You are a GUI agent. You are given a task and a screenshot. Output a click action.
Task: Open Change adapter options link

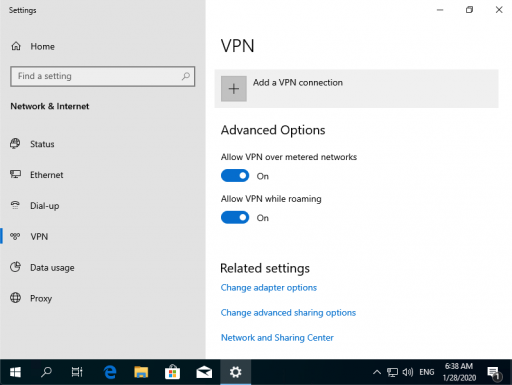pos(269,287)
